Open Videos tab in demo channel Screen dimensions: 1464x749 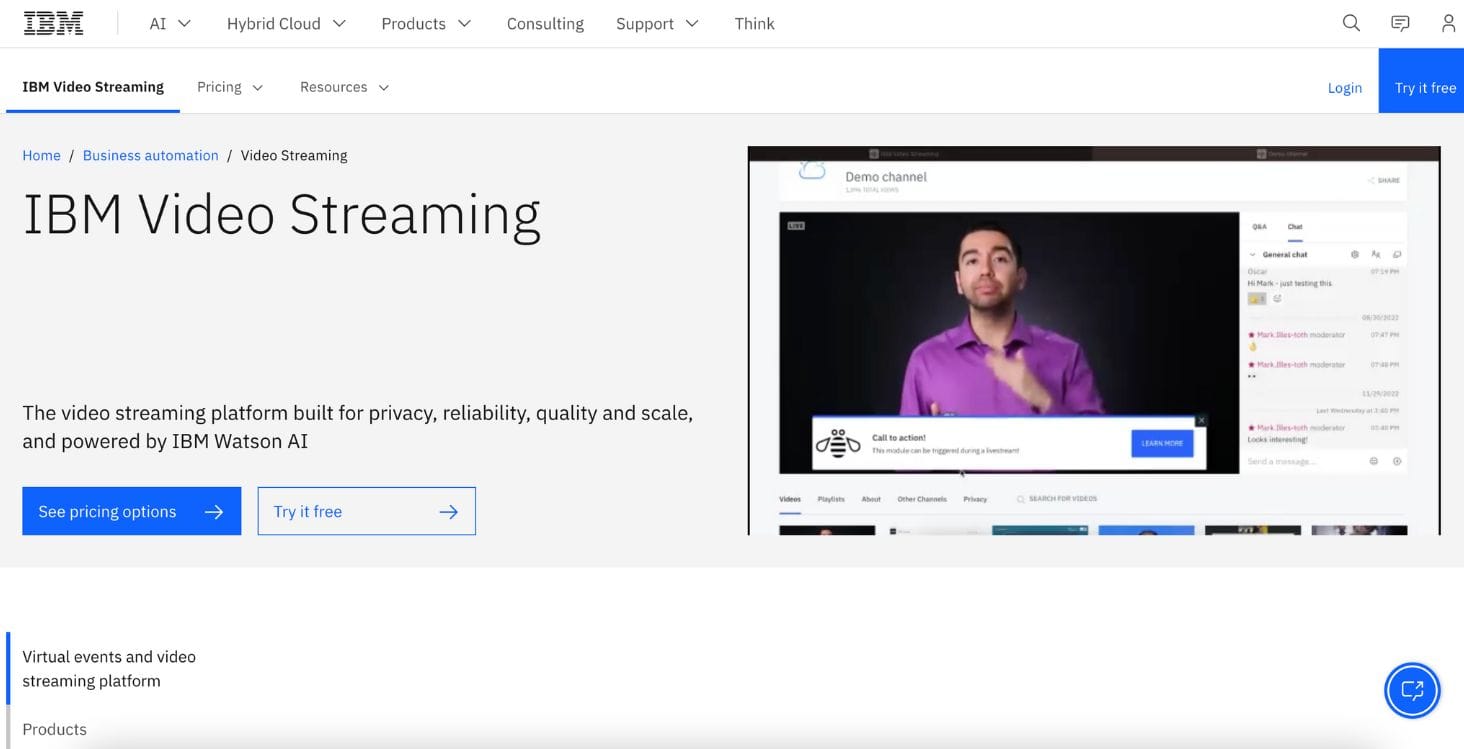pyautogui.click(x=790, y=499)
